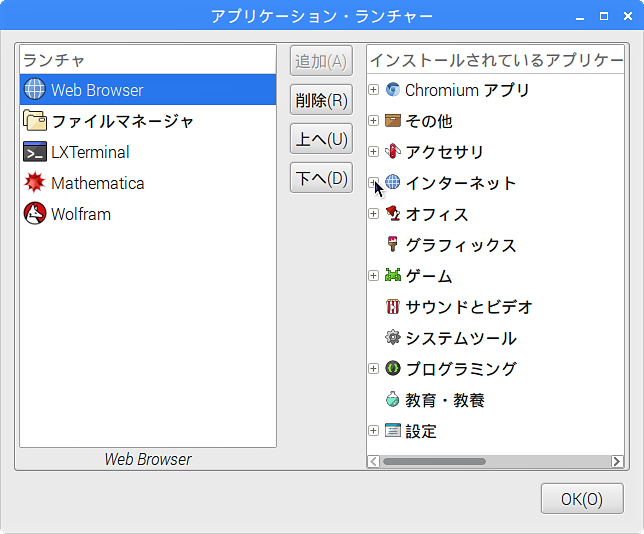
Task: Confirm with the OK(O) button
Action: [x=582, y=499]
